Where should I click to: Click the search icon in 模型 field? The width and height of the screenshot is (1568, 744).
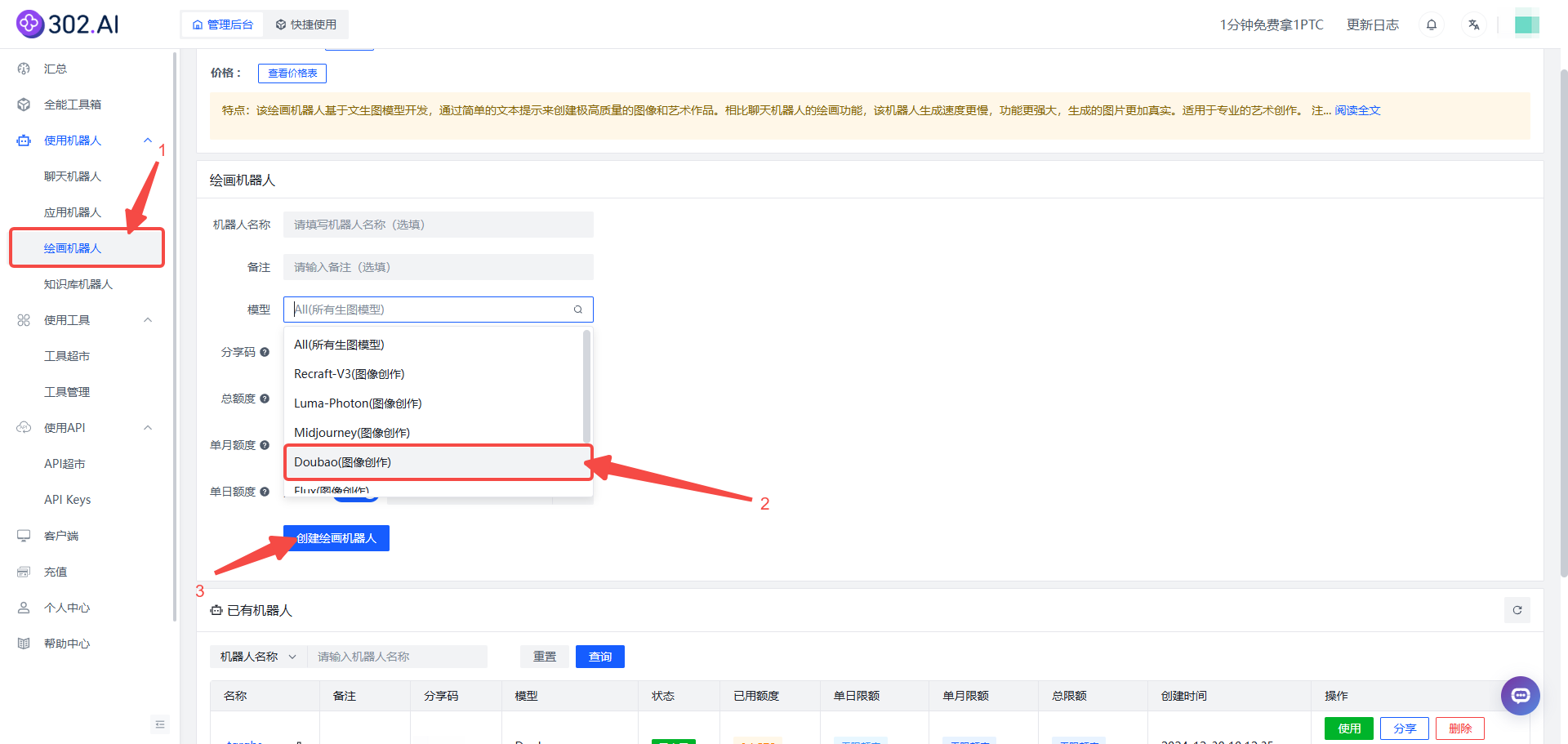(x=578, y=310)
